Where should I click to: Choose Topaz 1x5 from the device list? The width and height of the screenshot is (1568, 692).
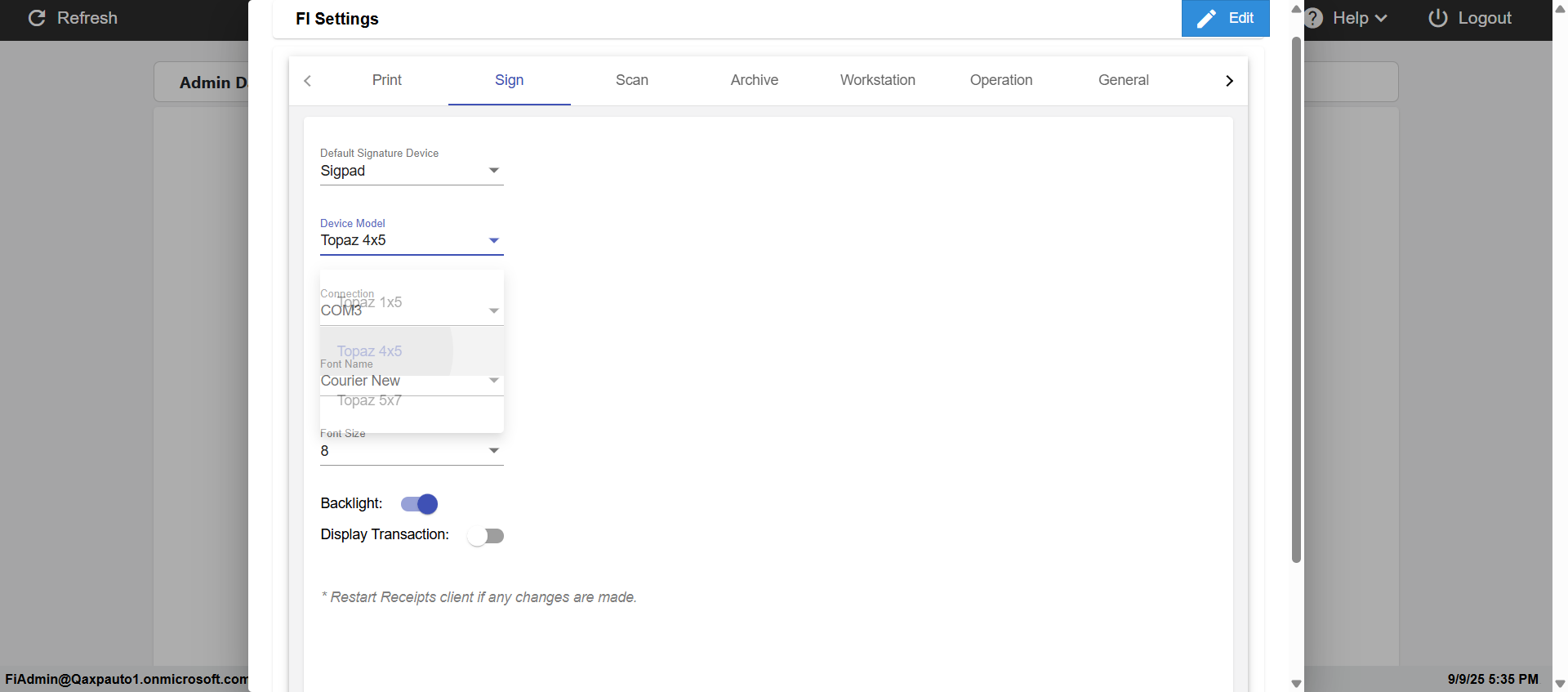pyautogui.click(x=412, y=302)
